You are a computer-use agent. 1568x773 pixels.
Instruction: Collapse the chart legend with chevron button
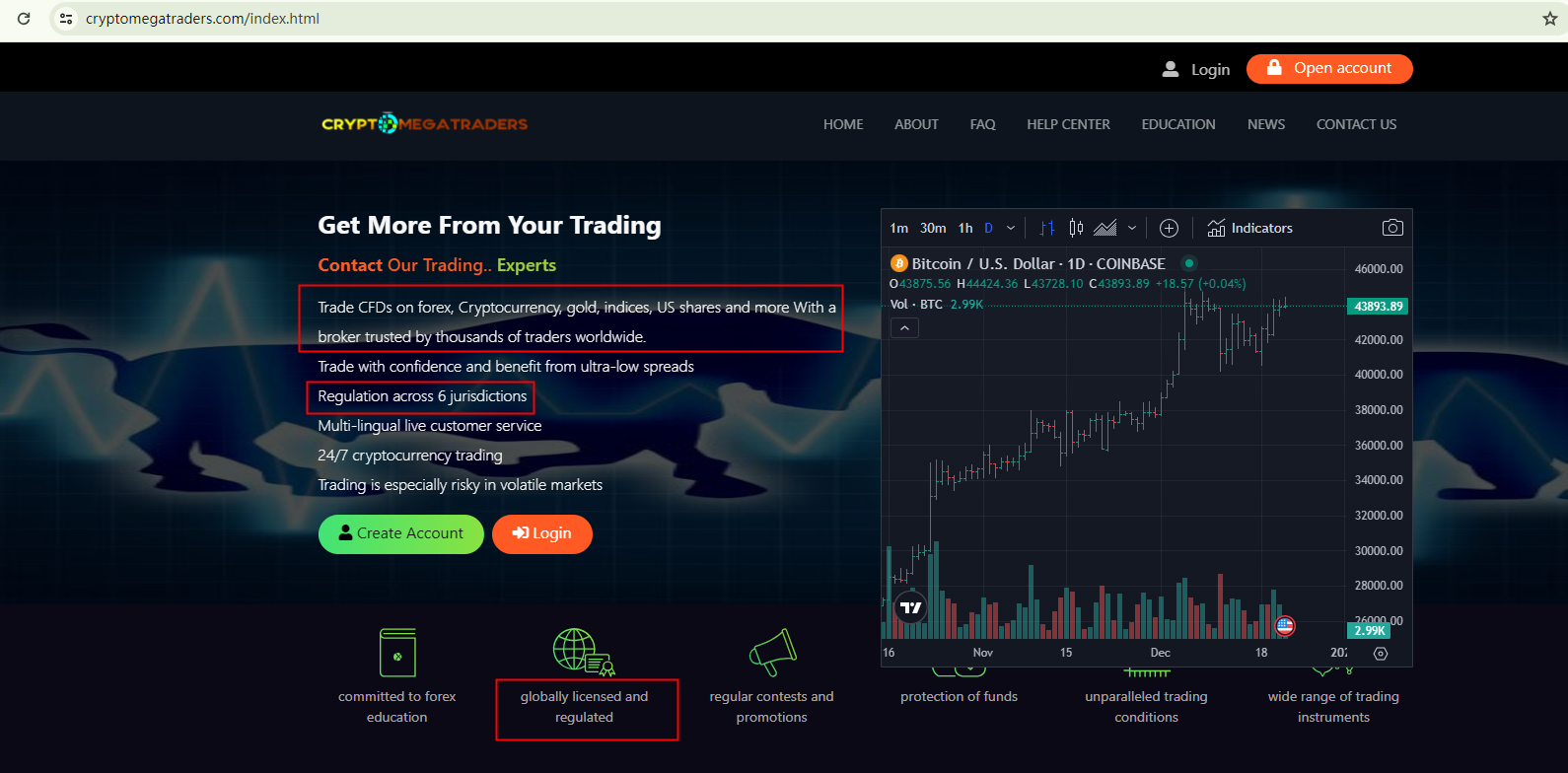(x=904, y=327)
